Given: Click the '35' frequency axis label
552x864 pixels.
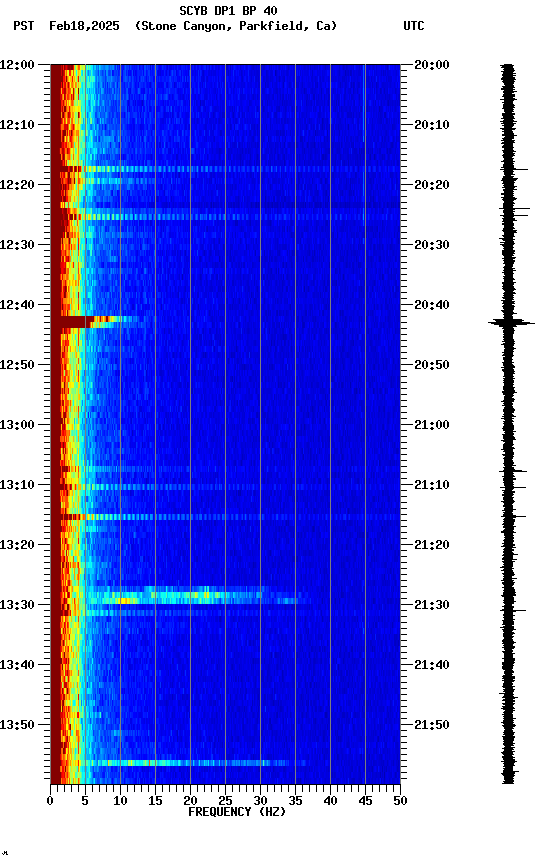Looking at the screenshot, I should click(295, 802).
